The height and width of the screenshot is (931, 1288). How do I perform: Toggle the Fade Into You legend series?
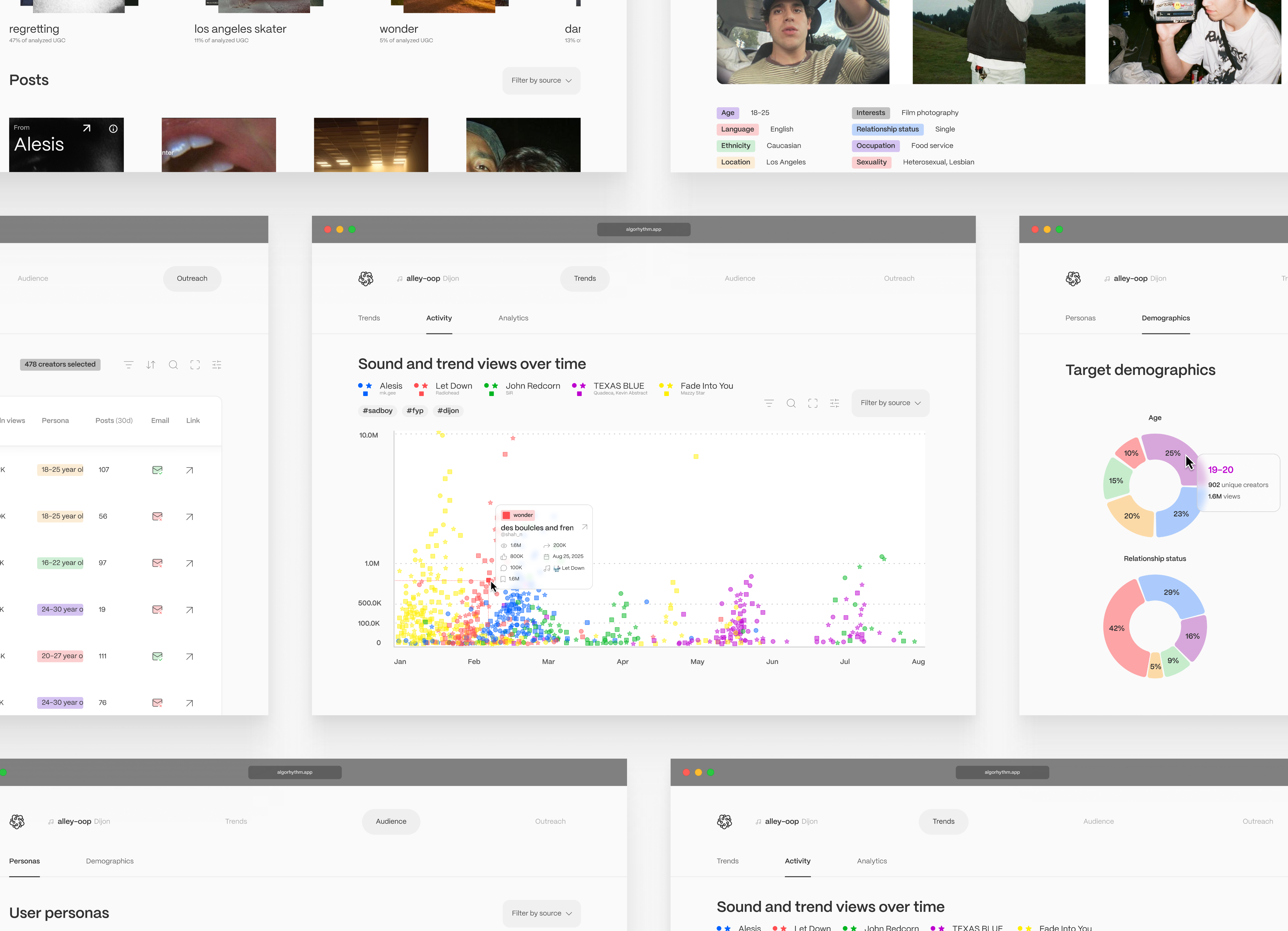[x=707, y=386]
